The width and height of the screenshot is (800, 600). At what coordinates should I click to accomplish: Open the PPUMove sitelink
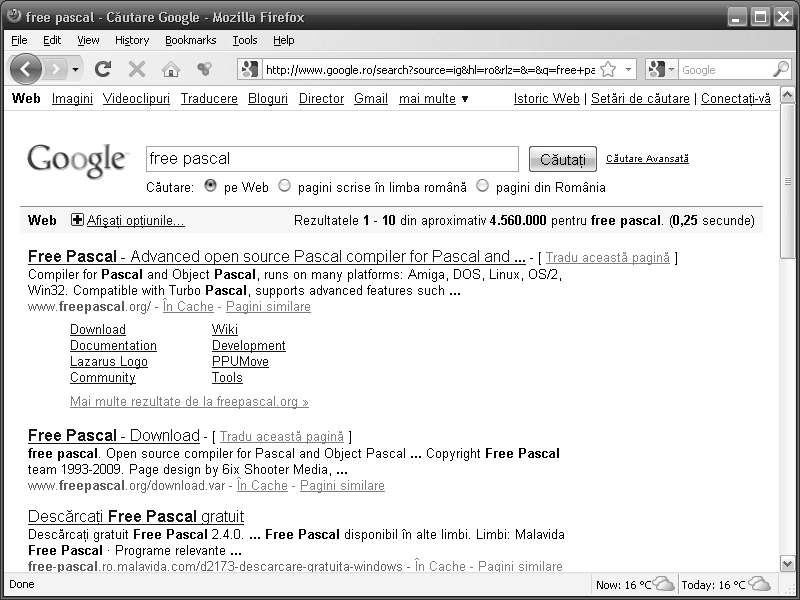point(240,362)
